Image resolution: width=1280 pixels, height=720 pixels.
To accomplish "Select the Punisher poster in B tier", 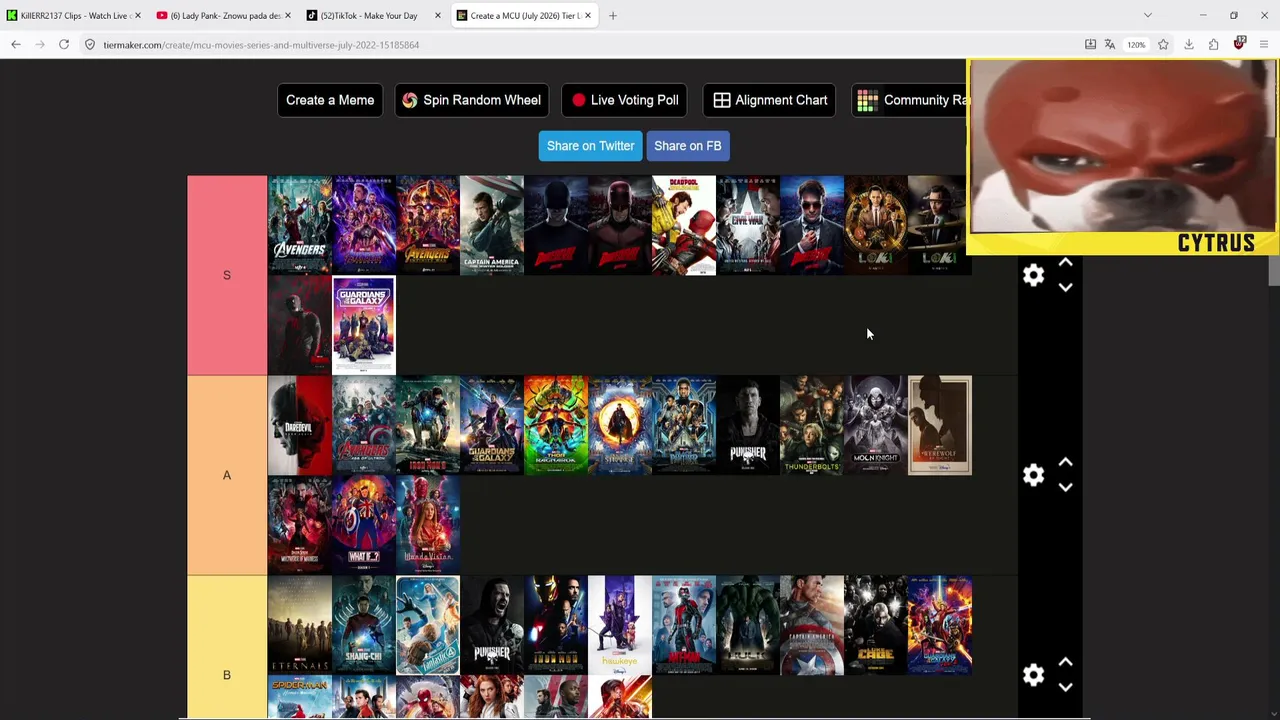I will [492, 625].
